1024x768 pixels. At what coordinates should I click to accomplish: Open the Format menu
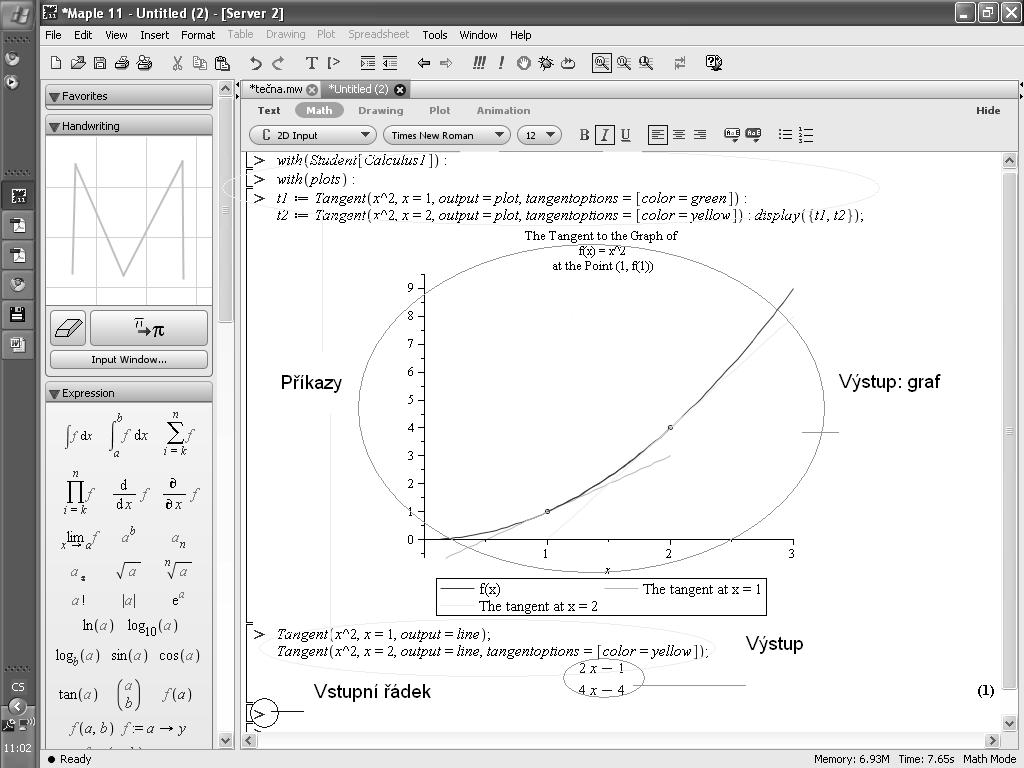[x=198, y=35]
